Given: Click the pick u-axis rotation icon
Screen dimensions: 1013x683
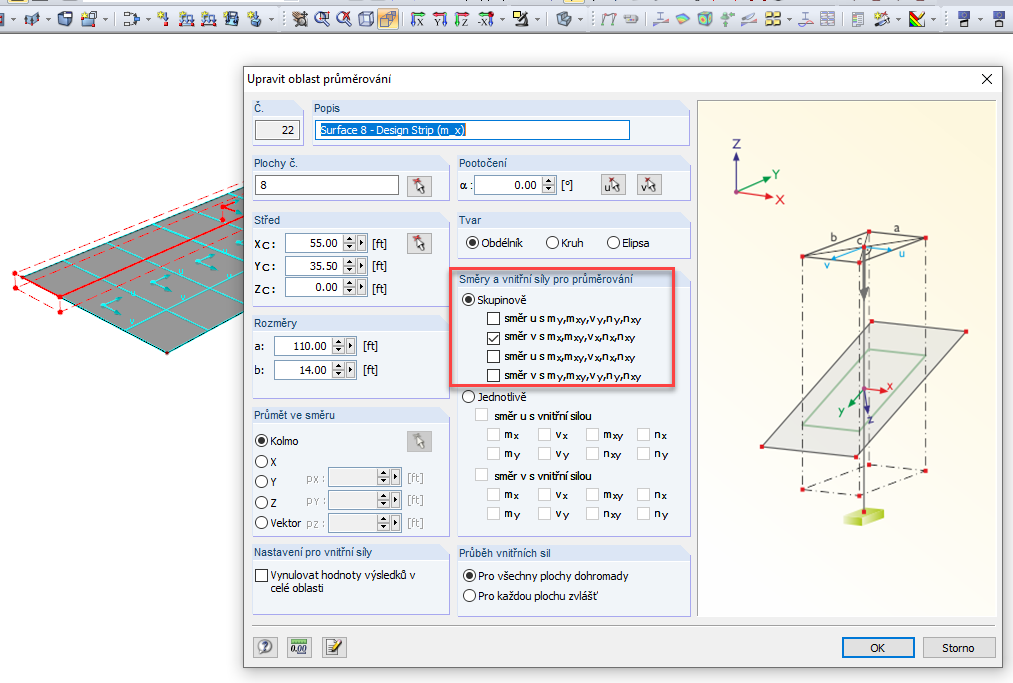Looking at the screenshot, I should click(x=612, y=185).
